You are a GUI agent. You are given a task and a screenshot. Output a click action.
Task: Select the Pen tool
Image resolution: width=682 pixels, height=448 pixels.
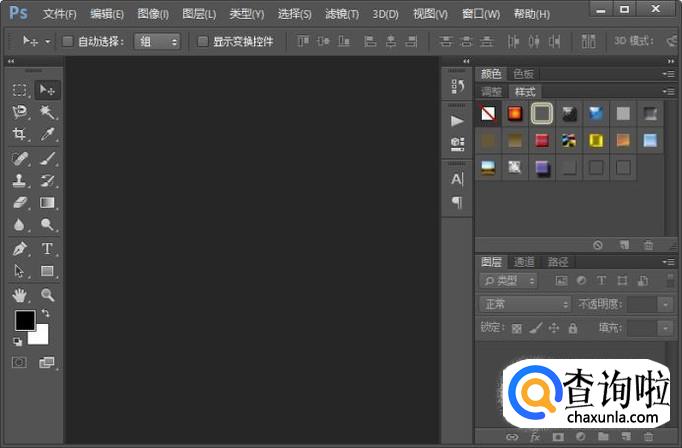coord(20,248)
